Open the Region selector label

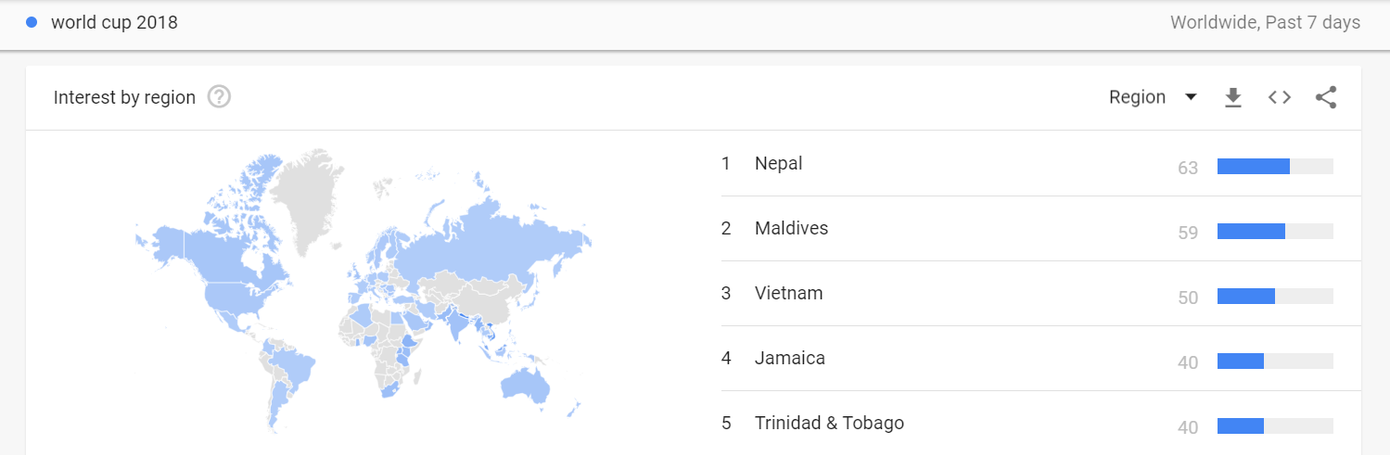tap(1137, 97)
